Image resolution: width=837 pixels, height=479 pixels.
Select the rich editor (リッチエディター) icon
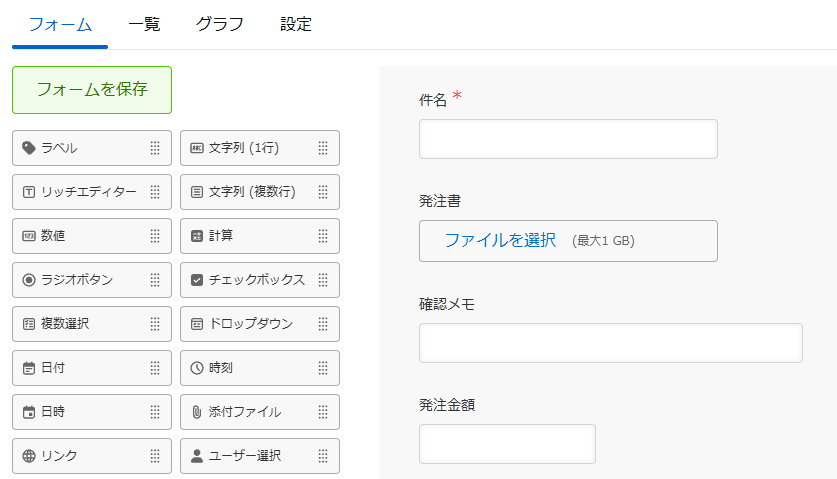click(x=29, y=192)
